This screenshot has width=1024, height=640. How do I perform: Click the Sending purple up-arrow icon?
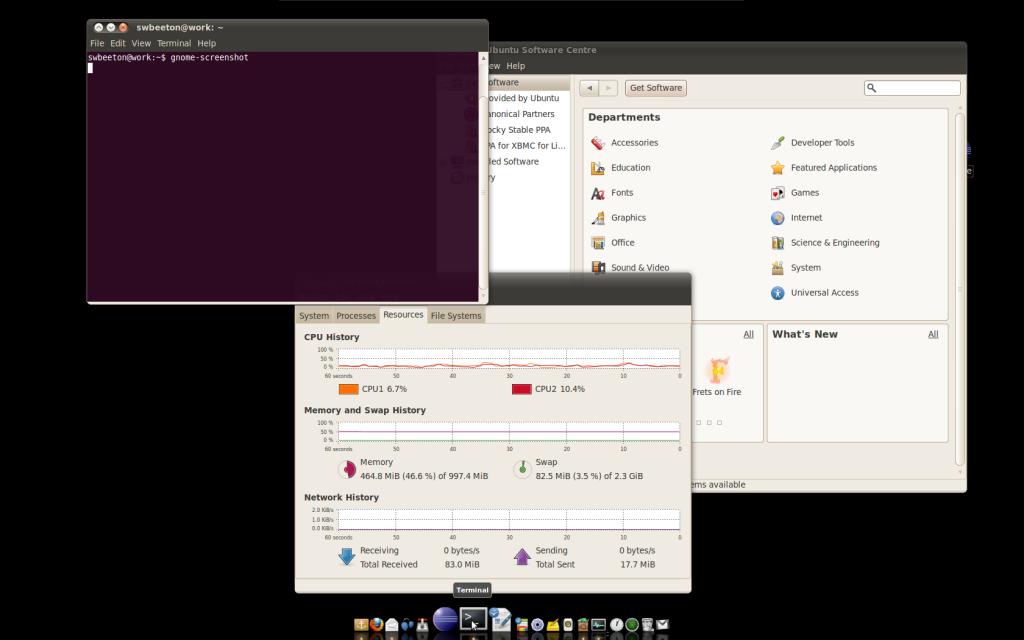point(522,556)
